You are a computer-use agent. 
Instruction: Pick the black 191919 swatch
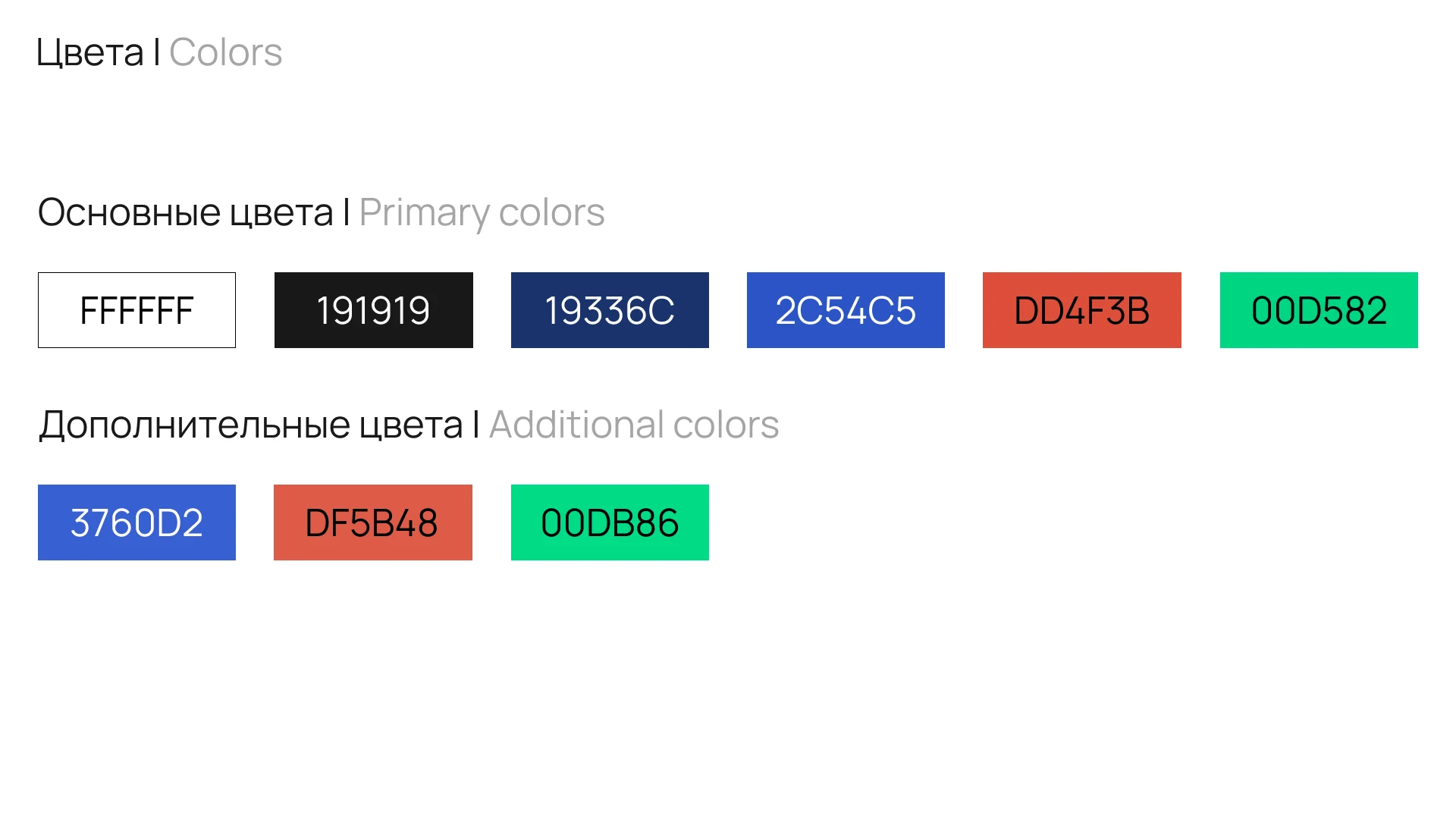(373, 310)
